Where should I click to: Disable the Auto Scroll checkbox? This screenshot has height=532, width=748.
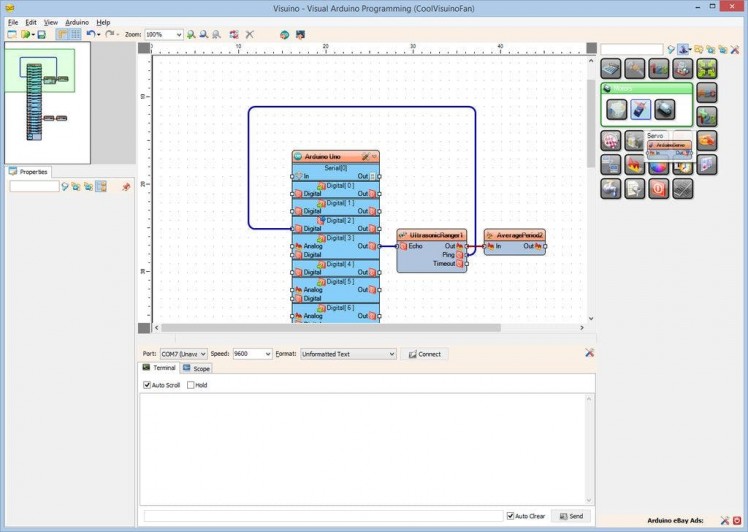tap(147, 385)
